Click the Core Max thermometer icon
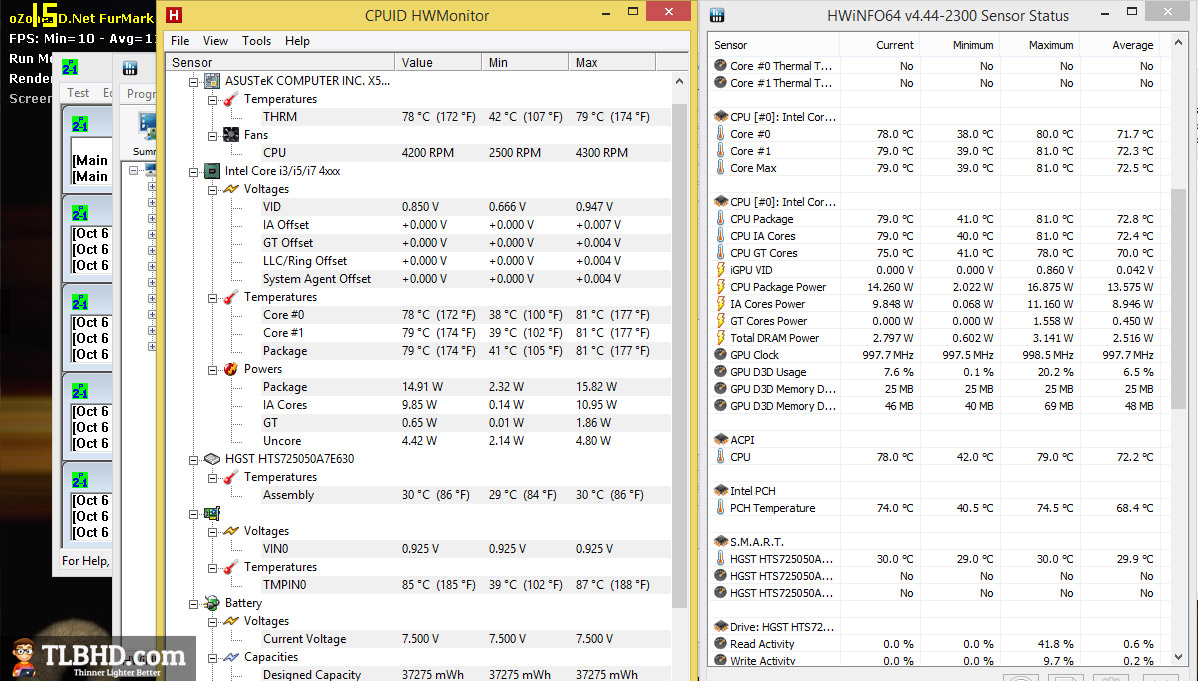 coord(720,167)
